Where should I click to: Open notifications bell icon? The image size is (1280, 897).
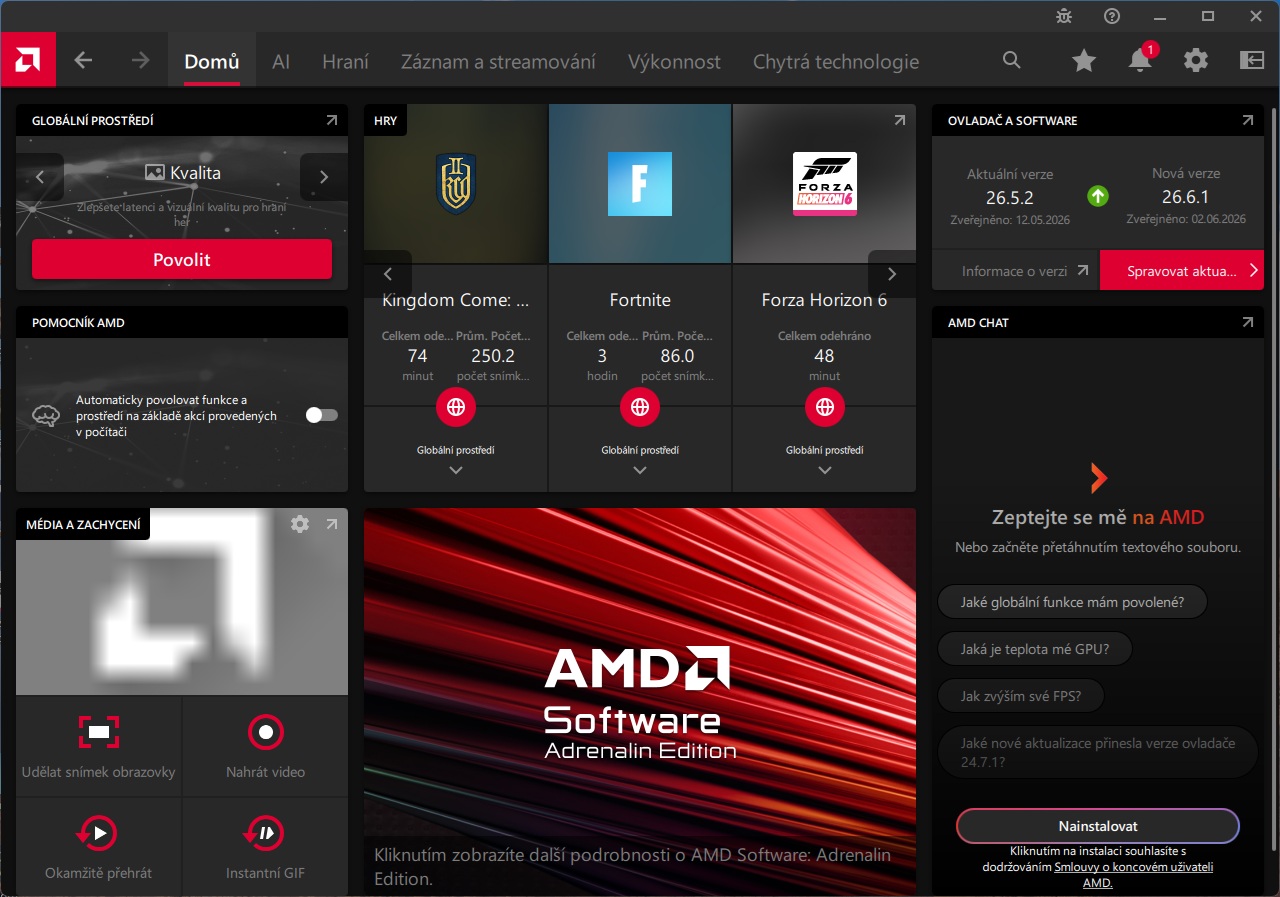(x=1140, y=60)
